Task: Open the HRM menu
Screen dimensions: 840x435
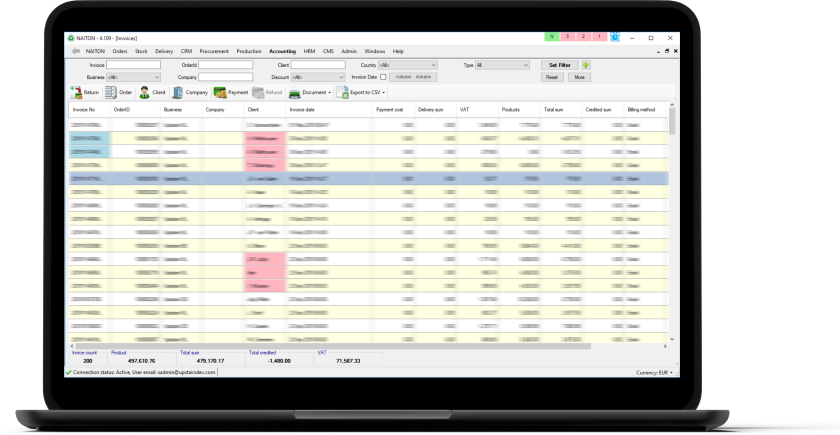Action: (x=309, y=51)
